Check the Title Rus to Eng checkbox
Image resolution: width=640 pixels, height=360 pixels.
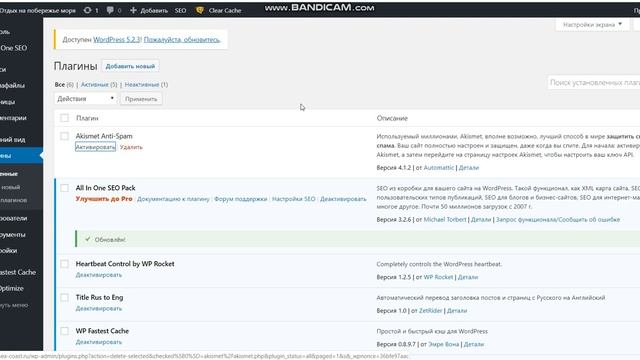pyautogui.click(x=64, y=297)
